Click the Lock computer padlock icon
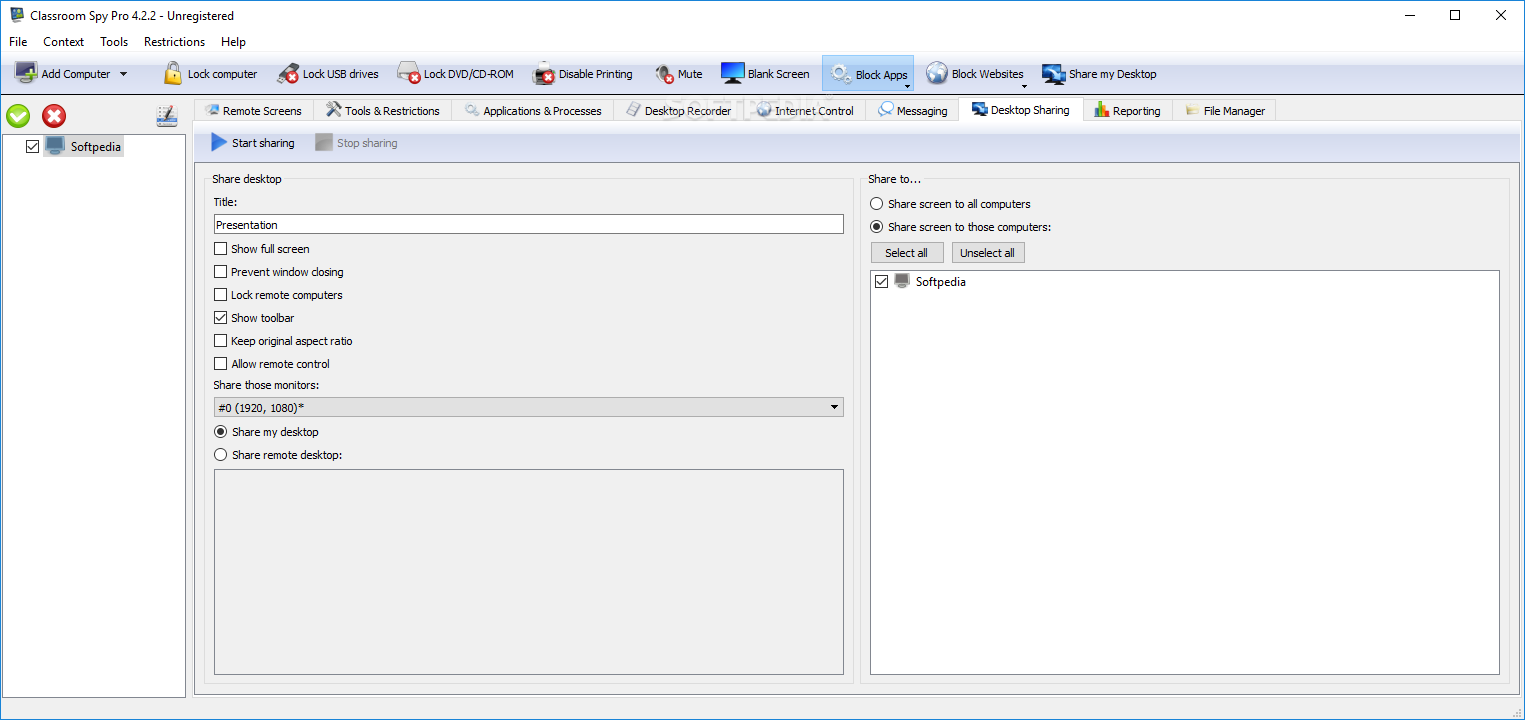The width and height of the screenshot is (1525, 720). pyautogui.click(x=173, y=73)
